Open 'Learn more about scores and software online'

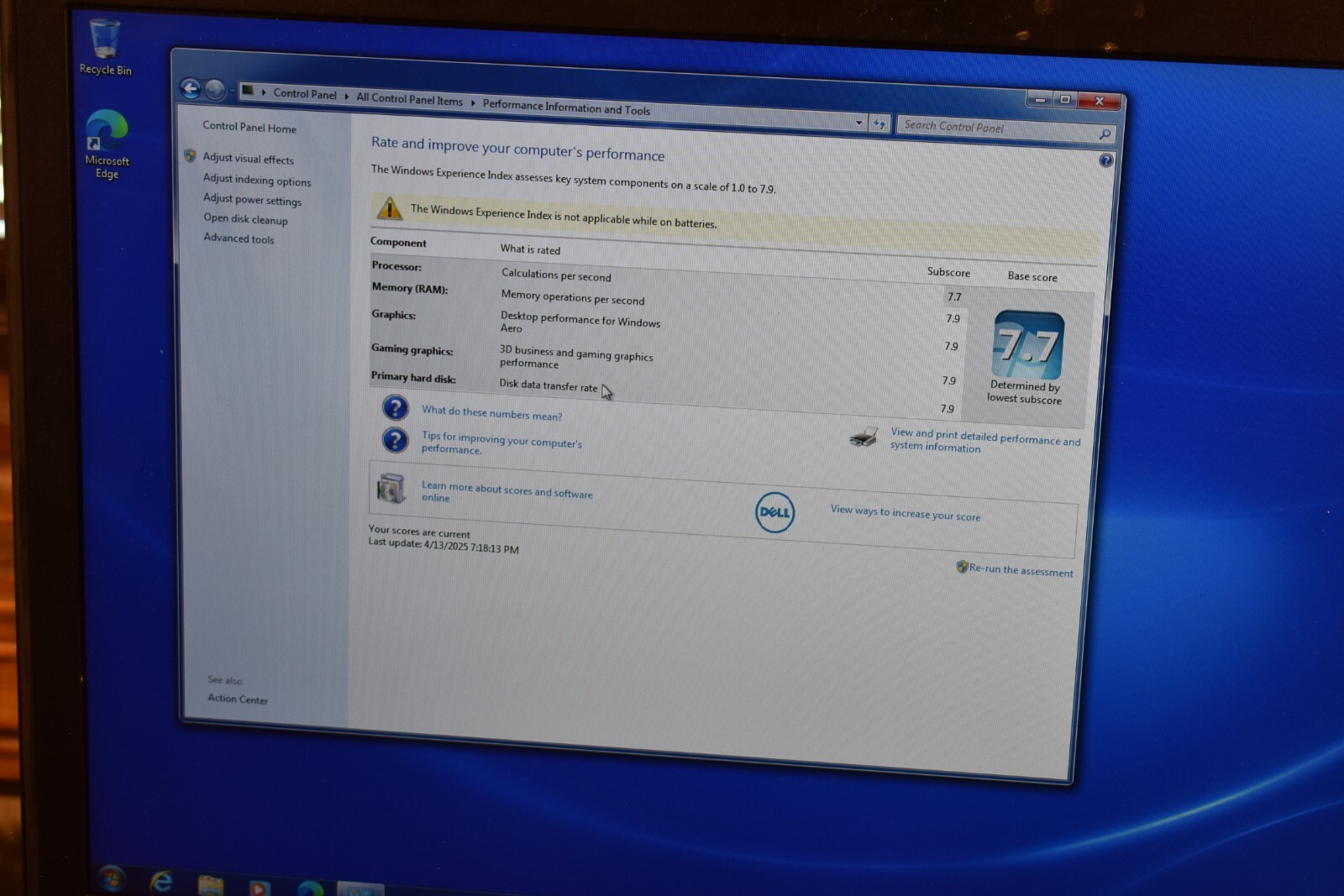(507, 491)
